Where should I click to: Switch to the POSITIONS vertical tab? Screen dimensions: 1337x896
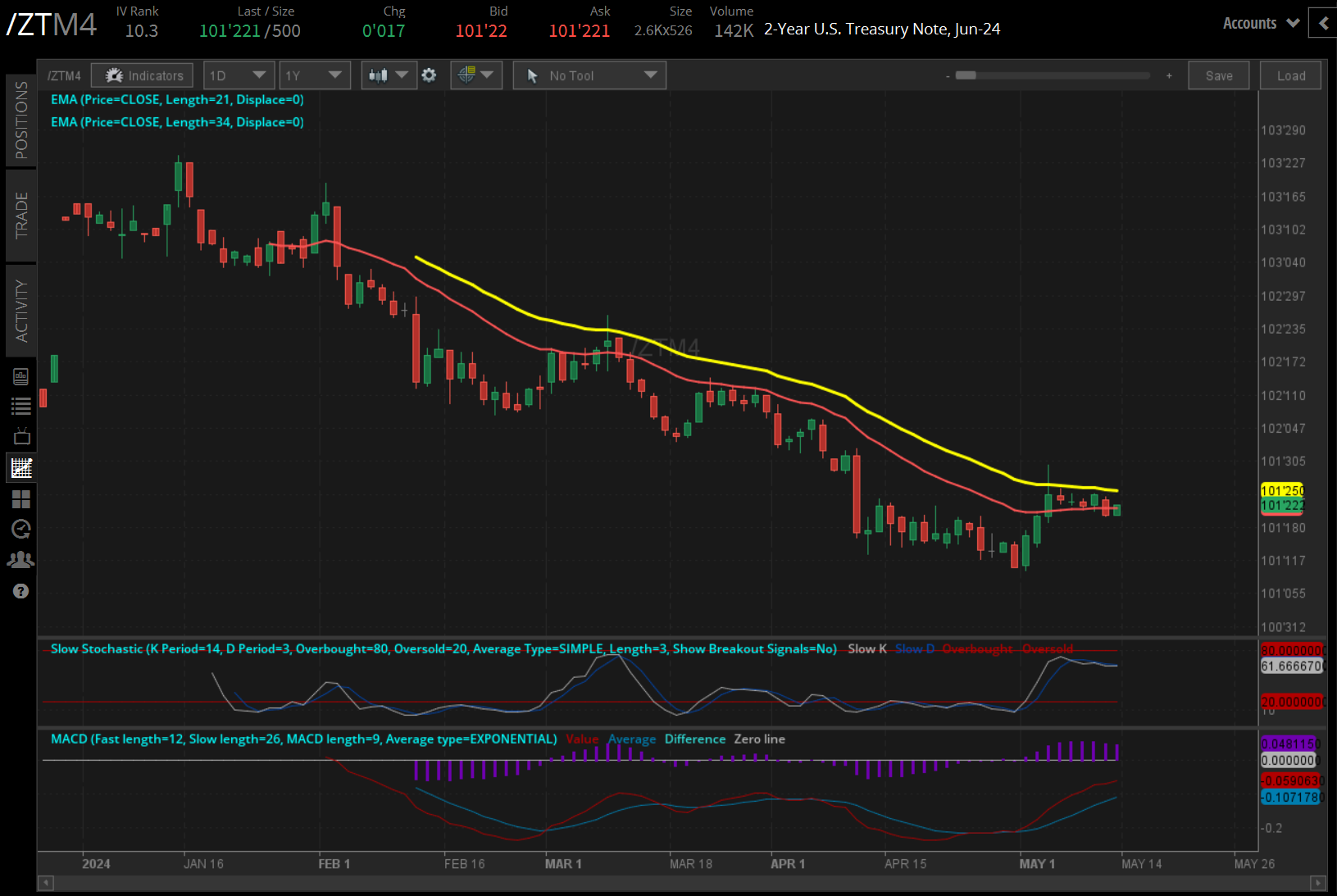click(21, 120)
